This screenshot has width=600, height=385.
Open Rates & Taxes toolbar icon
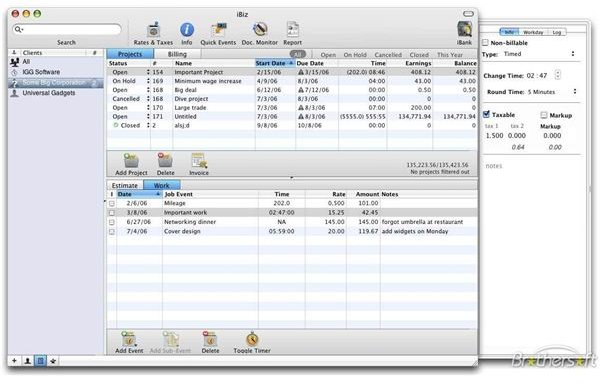153,30
